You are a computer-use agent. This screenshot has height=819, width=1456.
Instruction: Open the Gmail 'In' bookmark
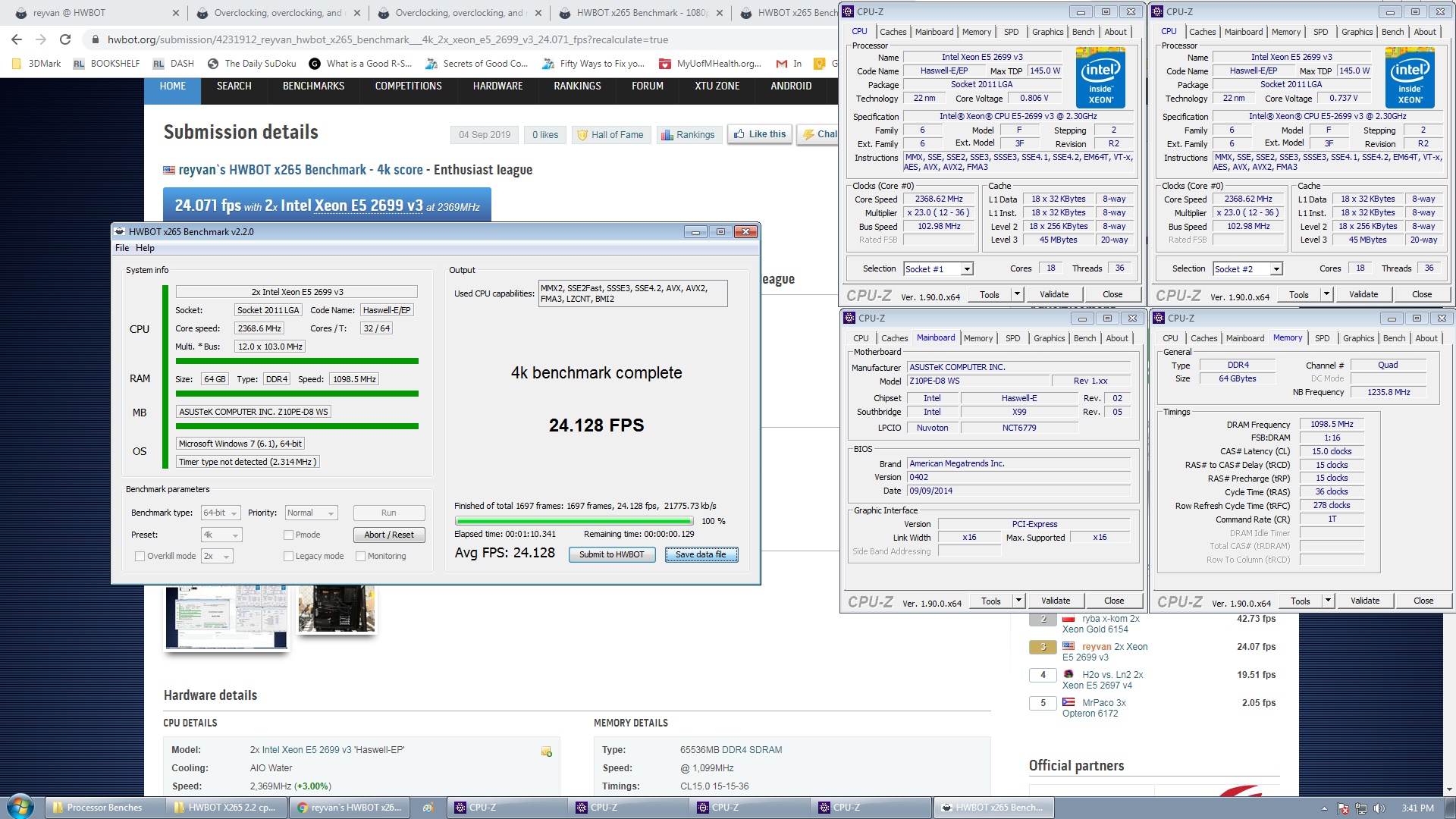pyautogui.click(x=789, y=64)
